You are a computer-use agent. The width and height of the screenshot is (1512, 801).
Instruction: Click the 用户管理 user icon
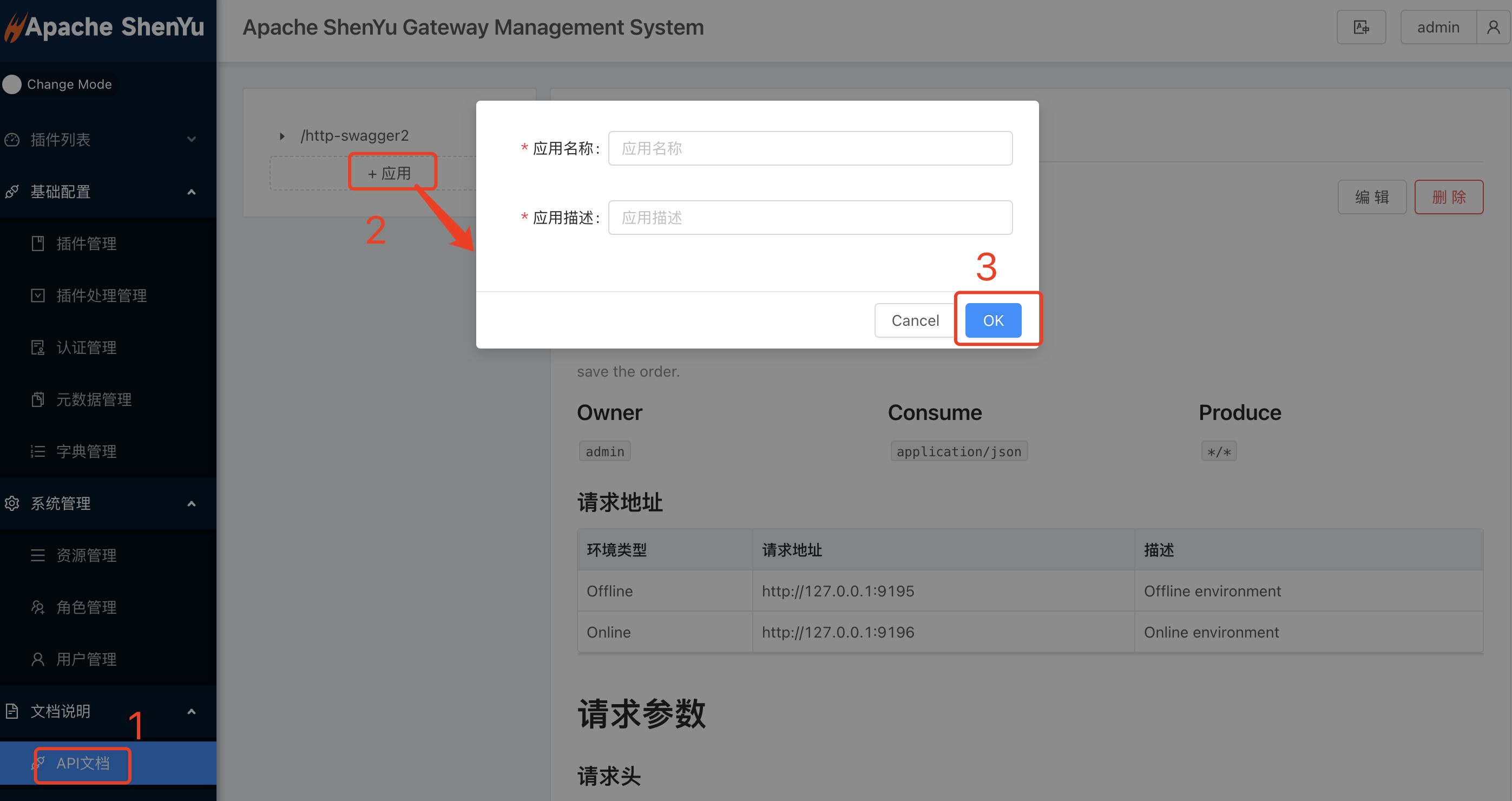tap(37, 659)
